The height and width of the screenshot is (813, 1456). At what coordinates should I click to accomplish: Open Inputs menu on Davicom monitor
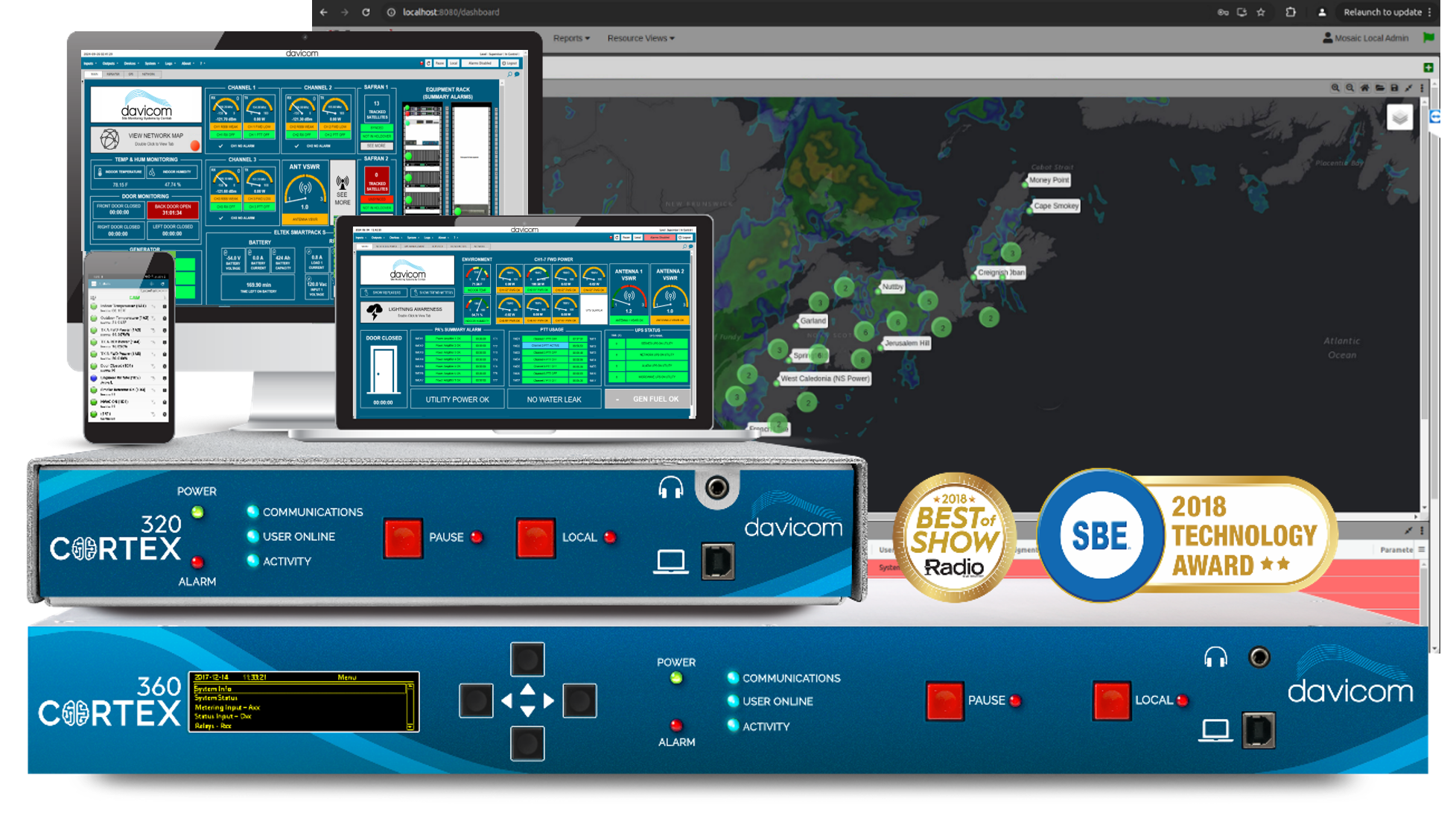[x=89, y=63]
